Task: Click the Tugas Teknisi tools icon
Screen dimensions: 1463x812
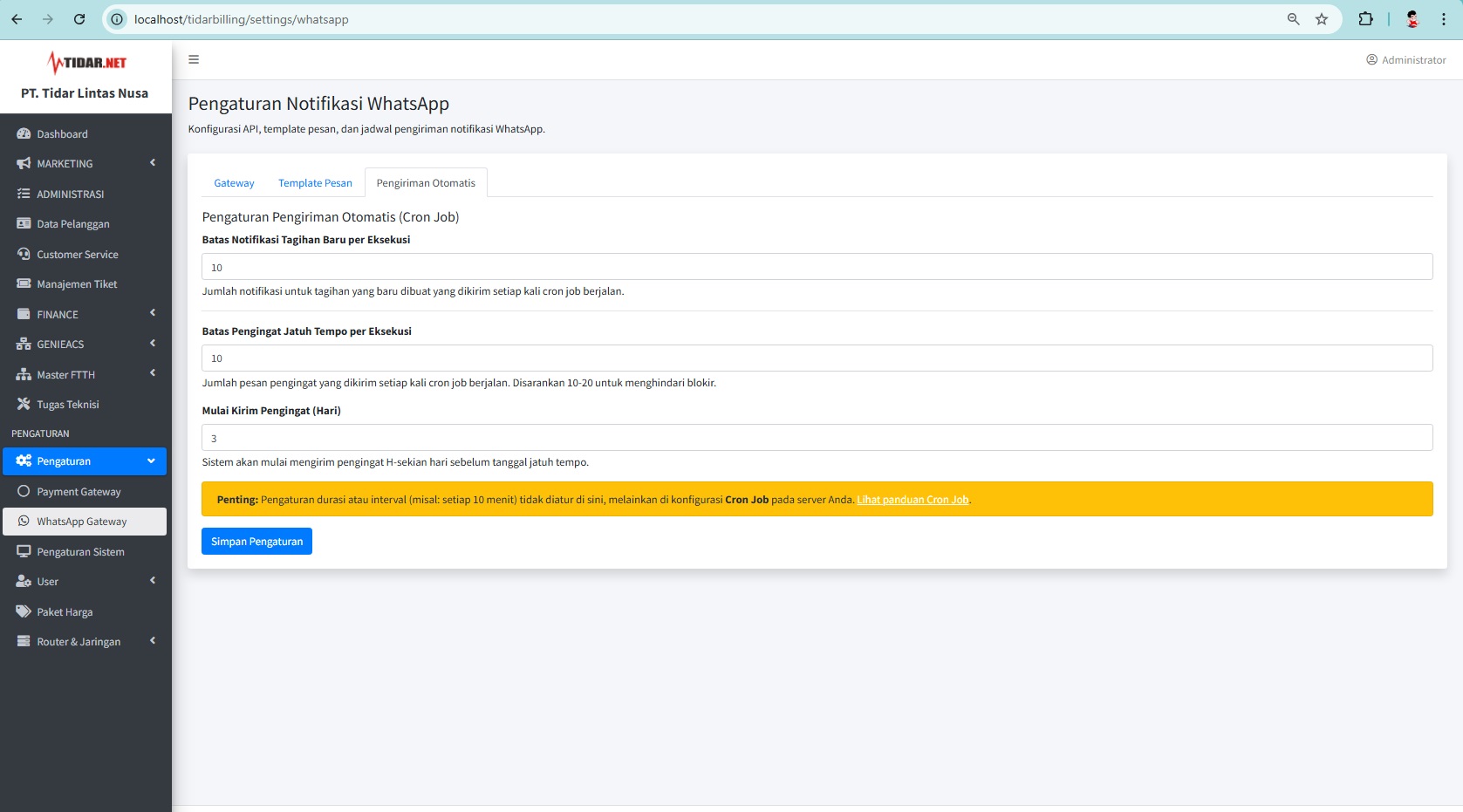Action: (24, 405)
